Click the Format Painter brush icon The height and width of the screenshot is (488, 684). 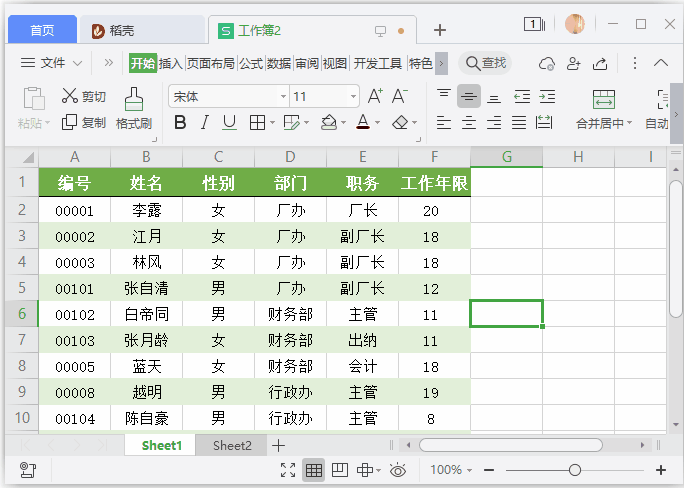[x=133, y=99]
